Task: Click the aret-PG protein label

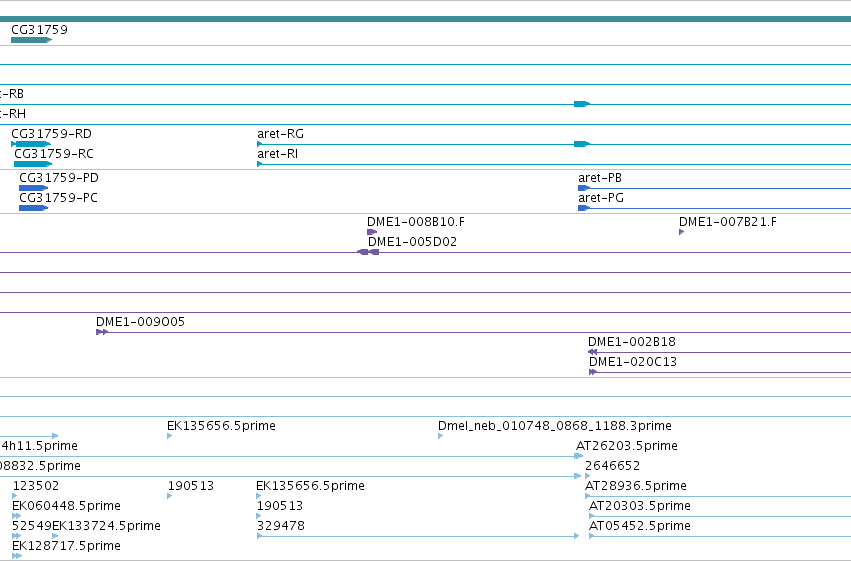Action: (601, 198)
